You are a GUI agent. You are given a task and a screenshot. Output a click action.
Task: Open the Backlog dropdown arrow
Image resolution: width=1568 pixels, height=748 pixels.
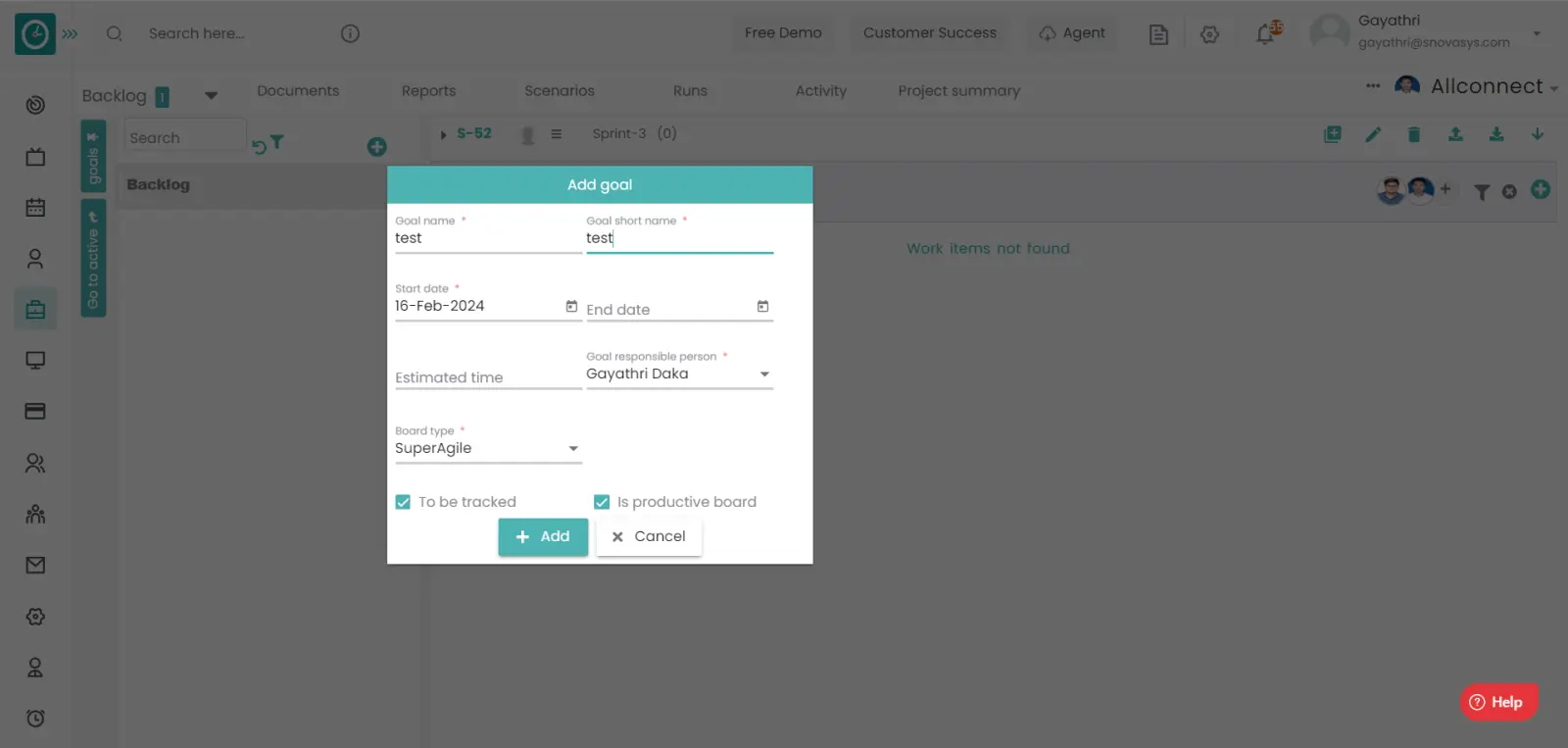211,96
